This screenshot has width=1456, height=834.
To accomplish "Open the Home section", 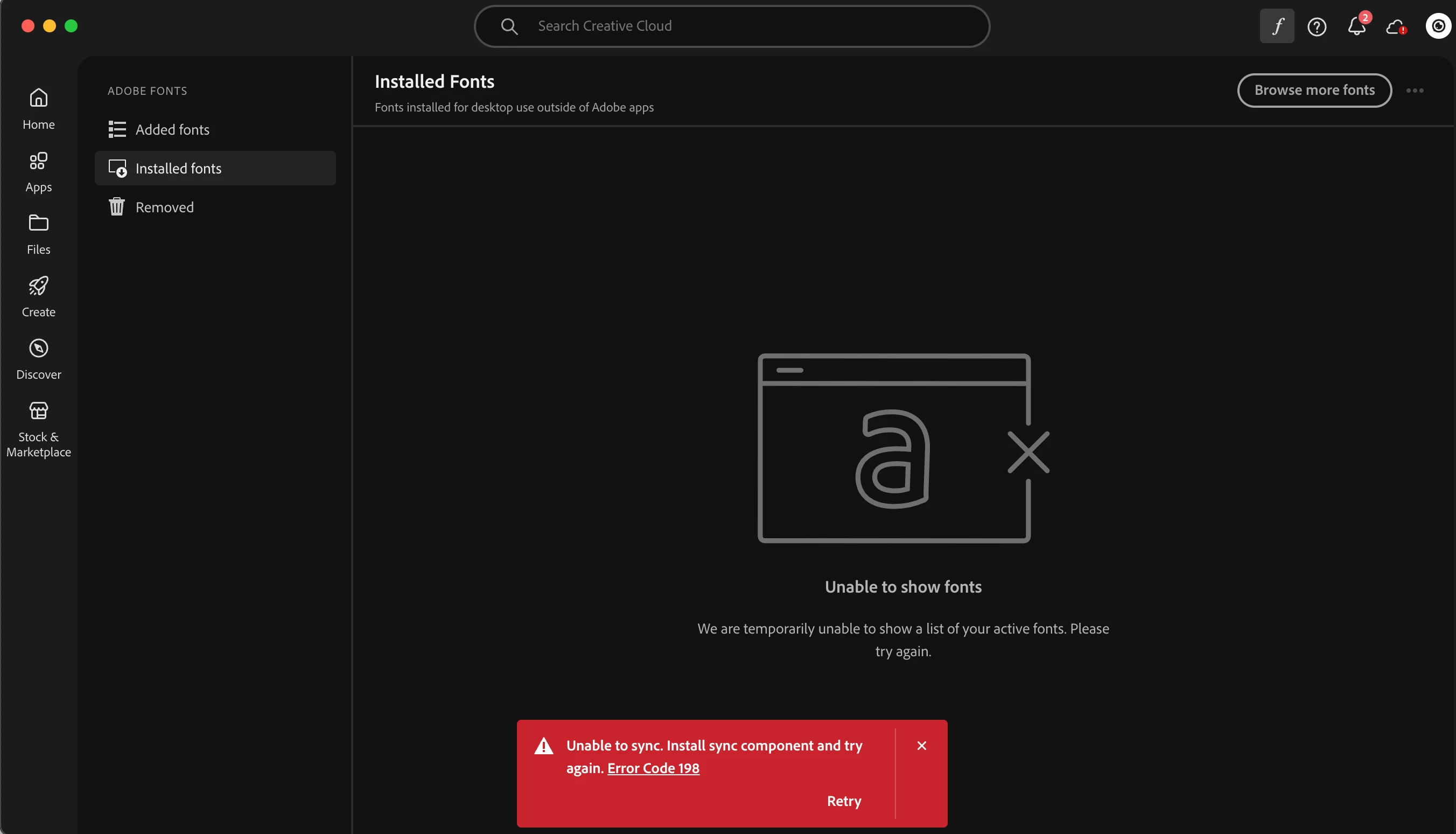I will point(38,109).
